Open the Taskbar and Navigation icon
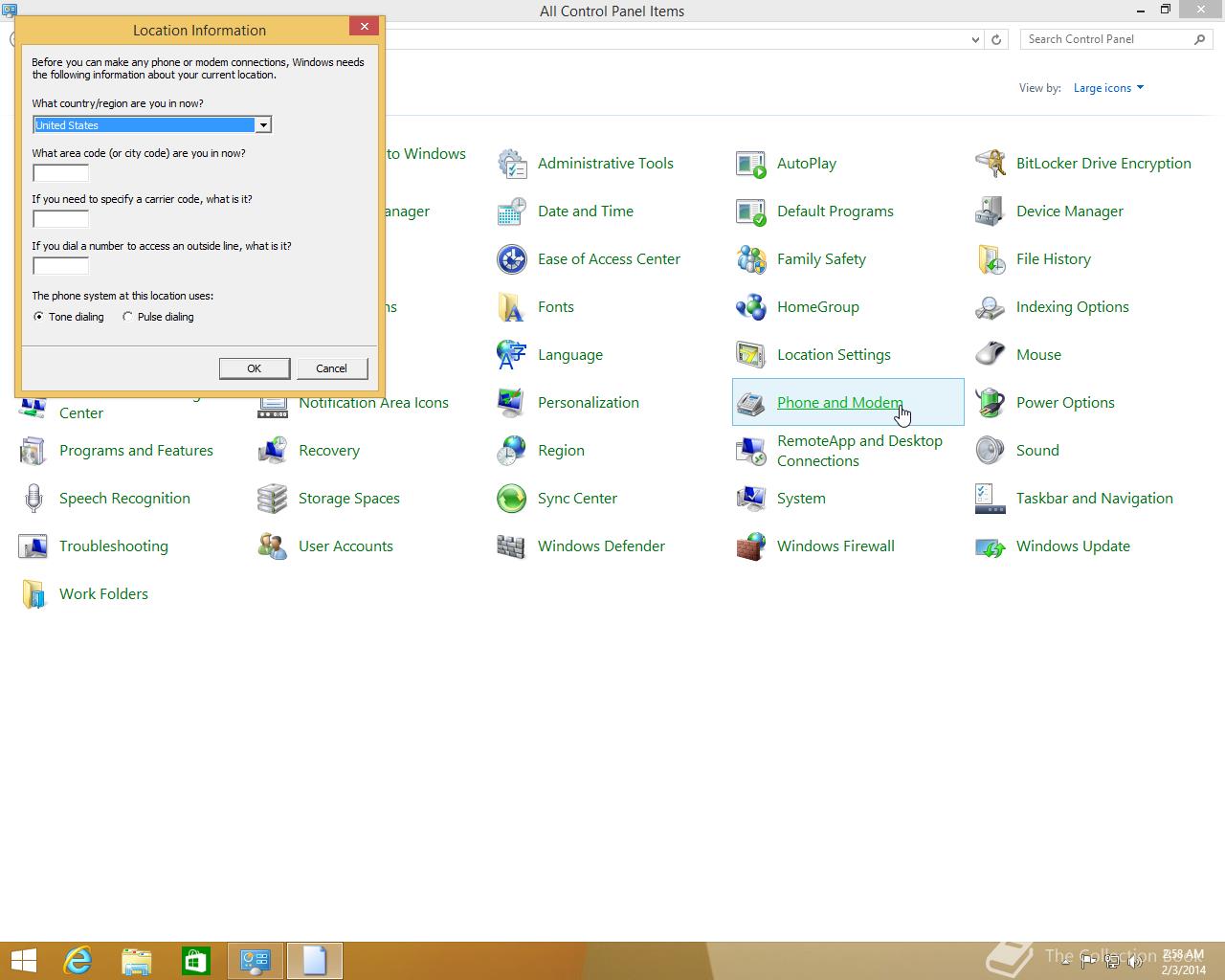 point(991,499)
